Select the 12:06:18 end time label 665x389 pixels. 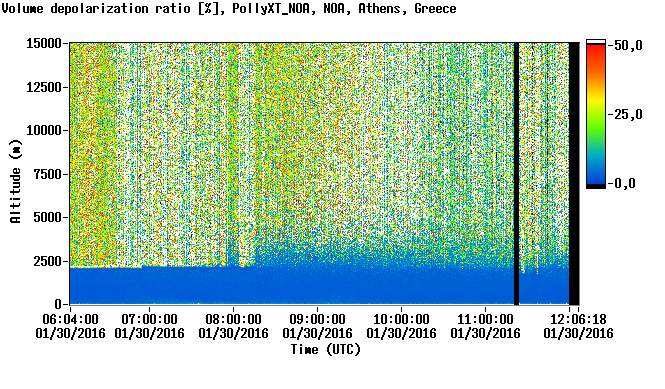tap(578, 326)
